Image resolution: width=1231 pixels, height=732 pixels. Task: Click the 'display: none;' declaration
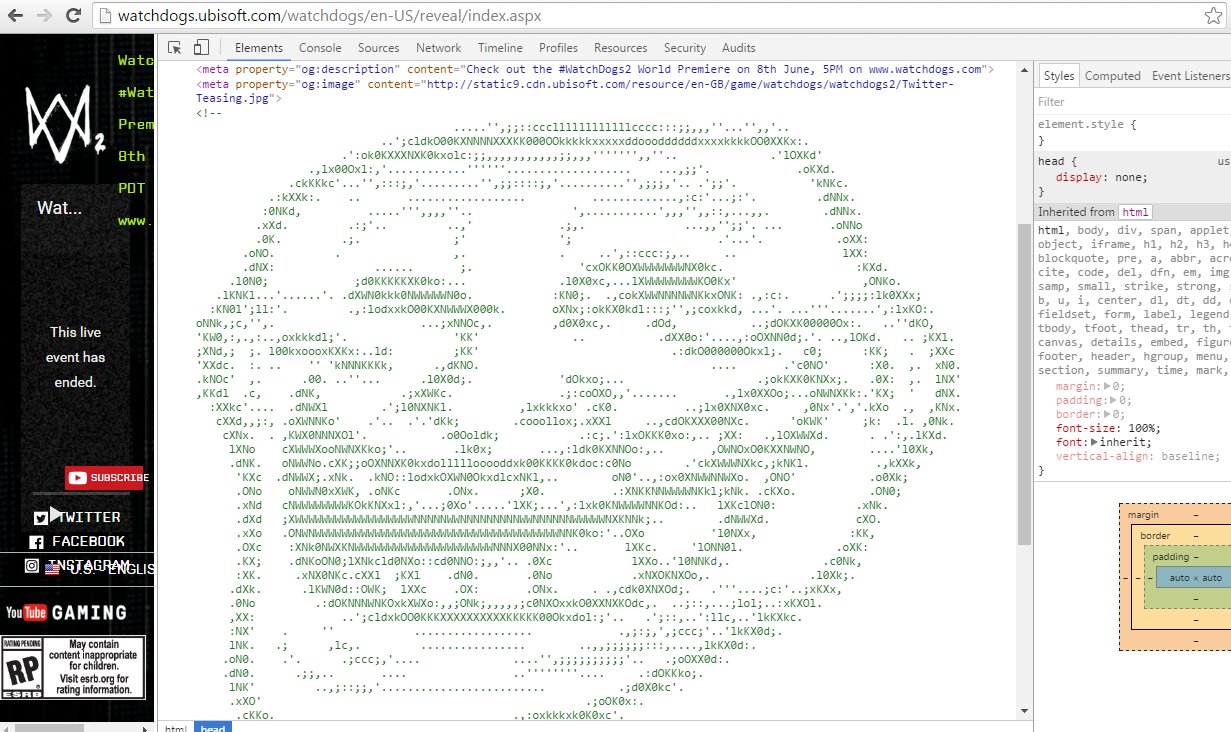1102,177
